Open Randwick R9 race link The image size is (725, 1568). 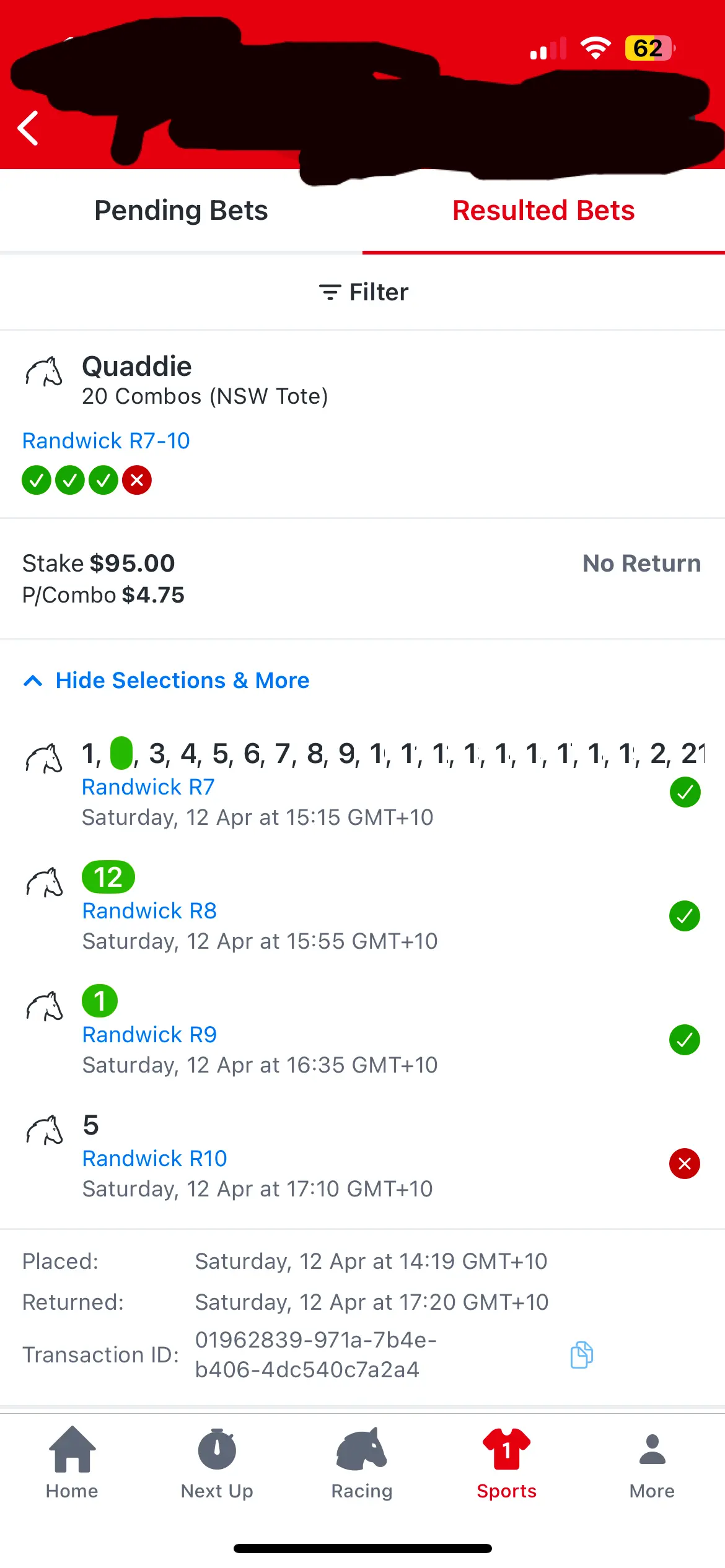tap(149, 1035)
